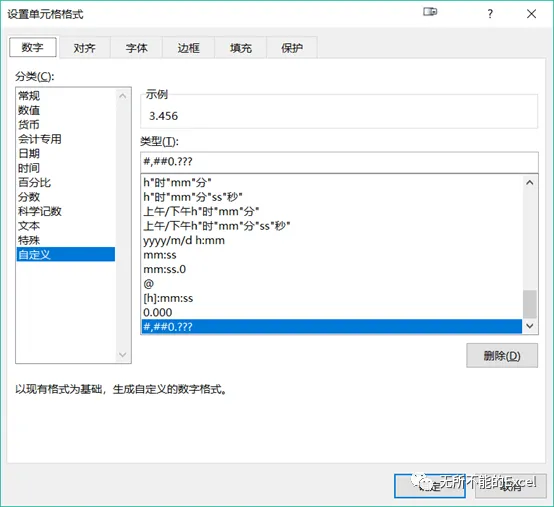The image size is (554, 507).
Task: Select format h"时"mm"分"
Action: [332, 182]
